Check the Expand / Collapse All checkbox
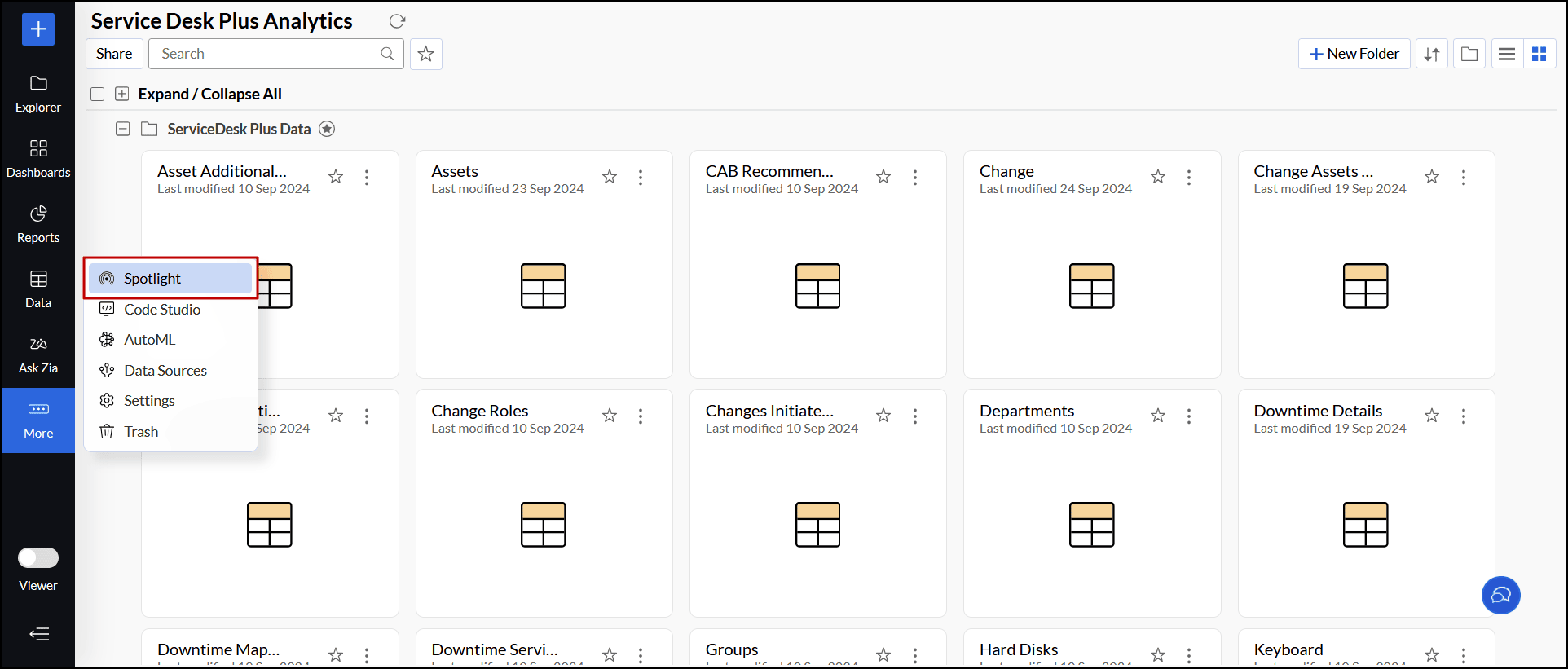 [98, 94]
